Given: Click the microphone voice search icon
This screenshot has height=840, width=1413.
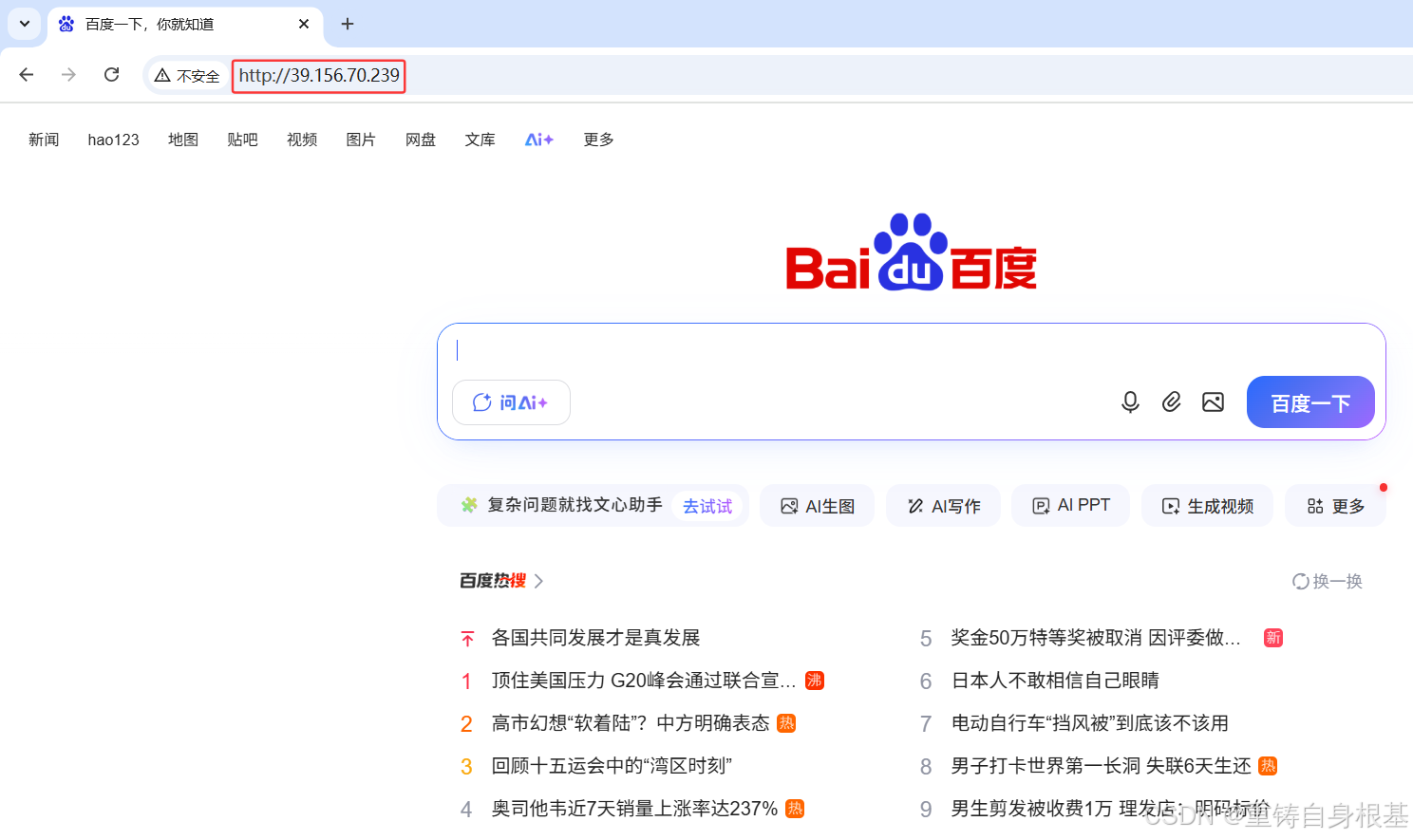Looking at the screenshot, I should pyautogui.click(x=1130, y=401).
